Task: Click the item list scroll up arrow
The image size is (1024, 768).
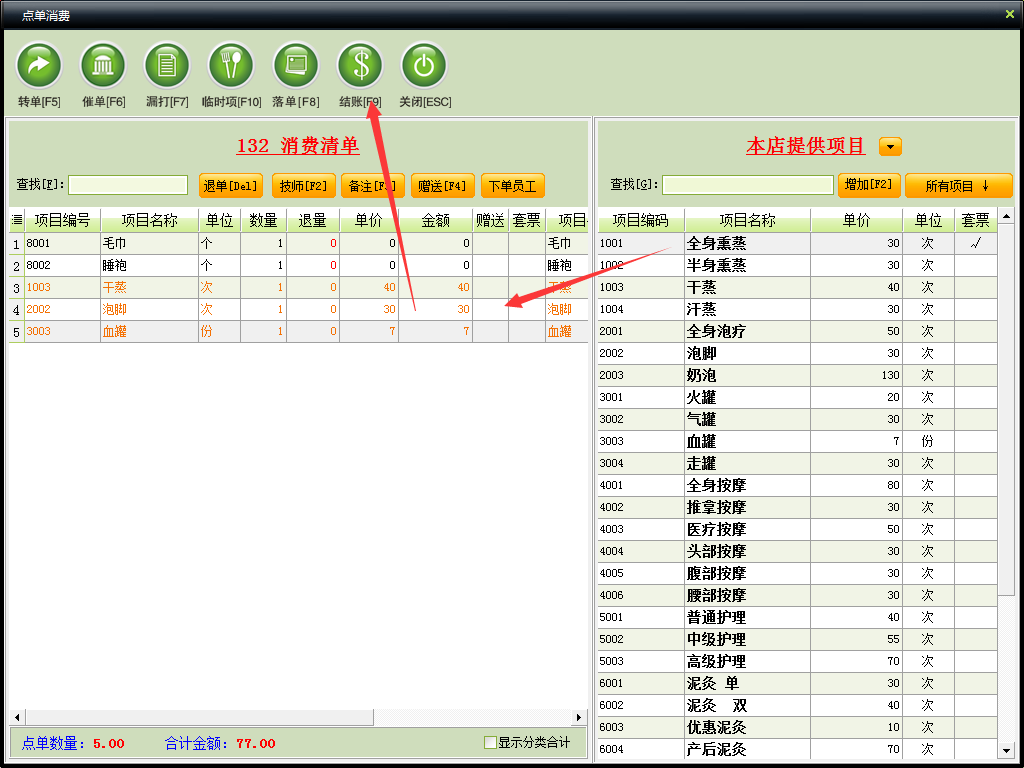Action: coord(1006,216)
